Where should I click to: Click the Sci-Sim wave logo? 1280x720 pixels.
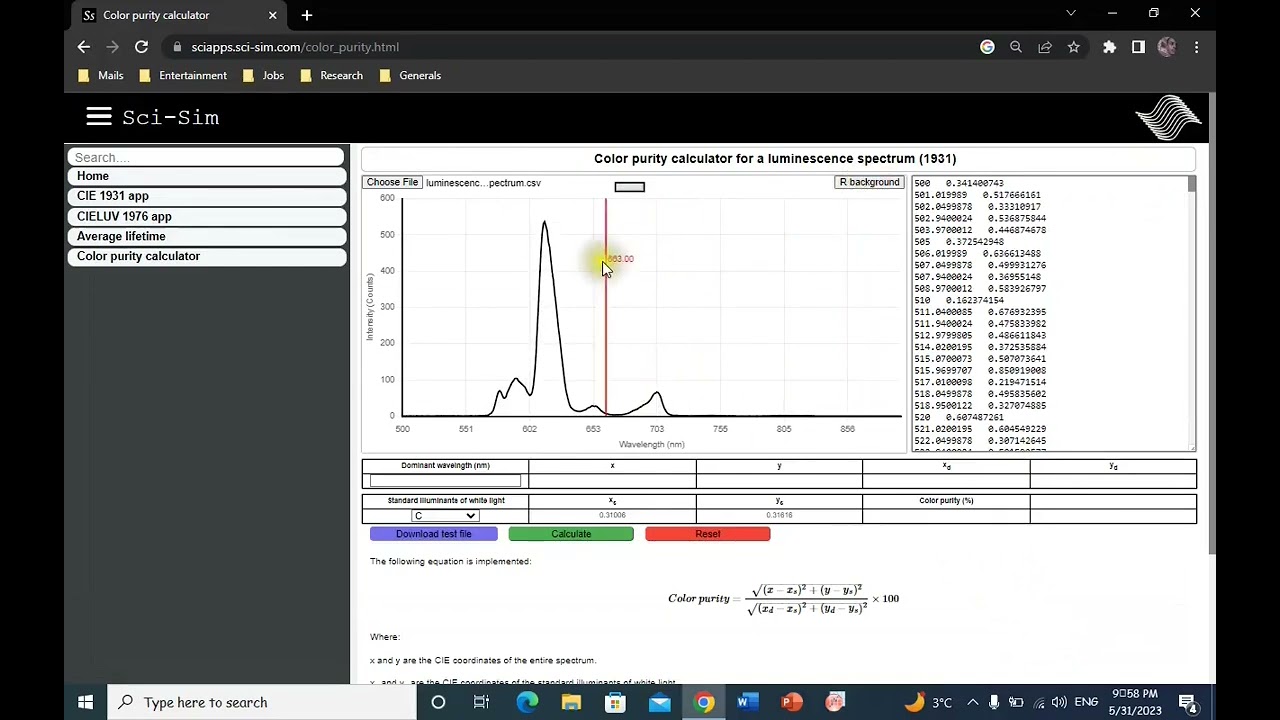coord(1168,117)
